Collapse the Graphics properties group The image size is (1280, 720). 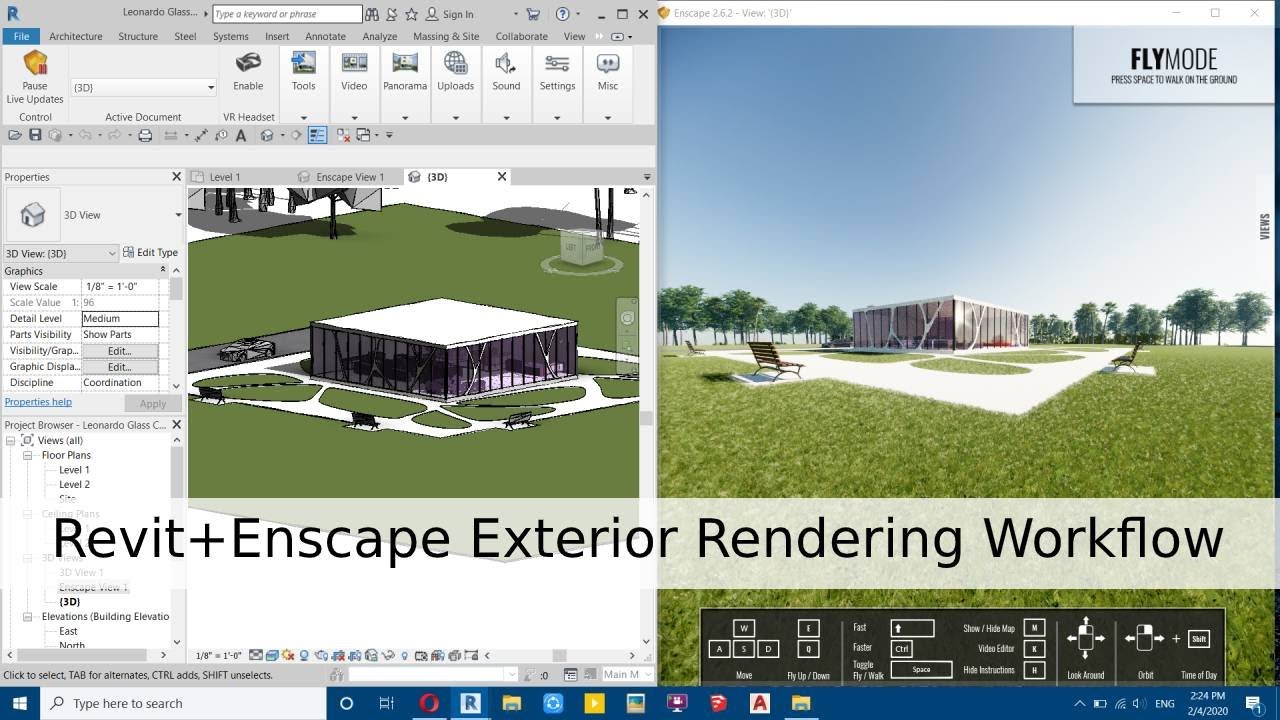click(163, 270)
